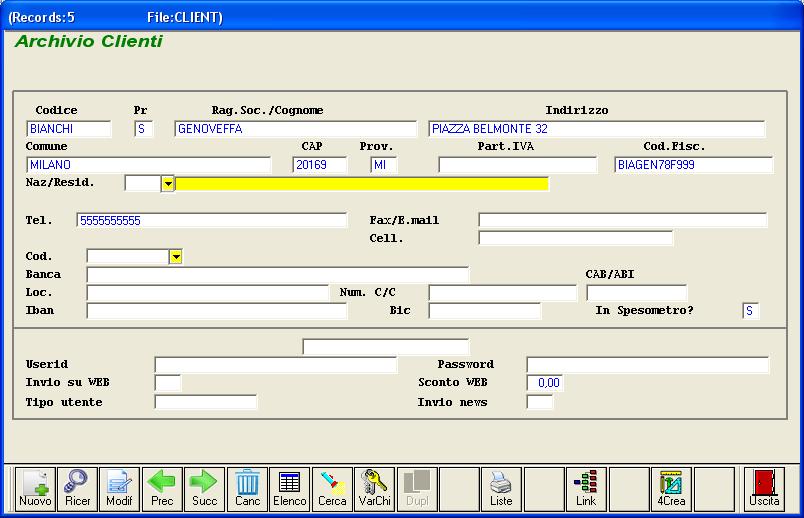The width and height of the screenshot is (804, 518).
Task: Click the Prov. field MI
Action: point(384,165)
